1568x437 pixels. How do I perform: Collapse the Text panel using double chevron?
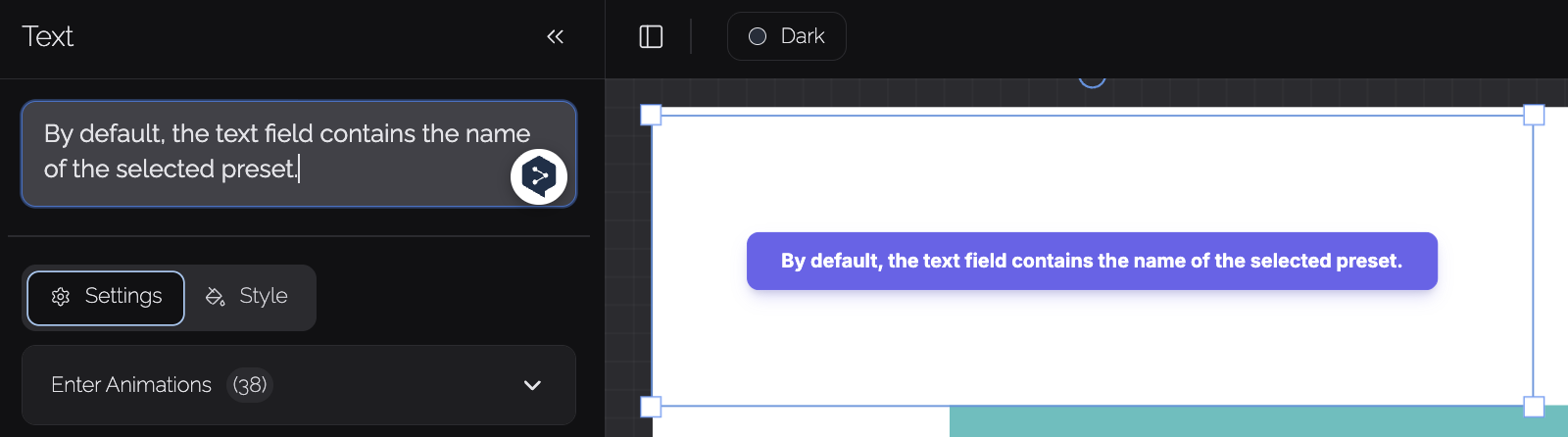pos(555,37)
